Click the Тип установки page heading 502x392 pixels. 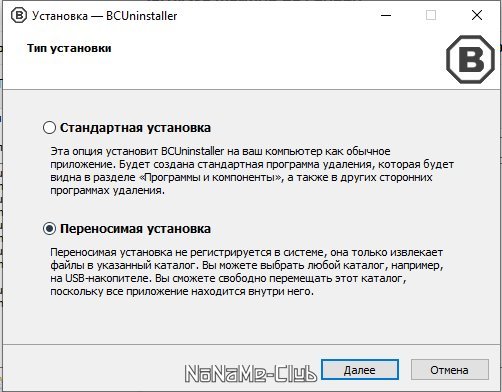coord(69,48)
